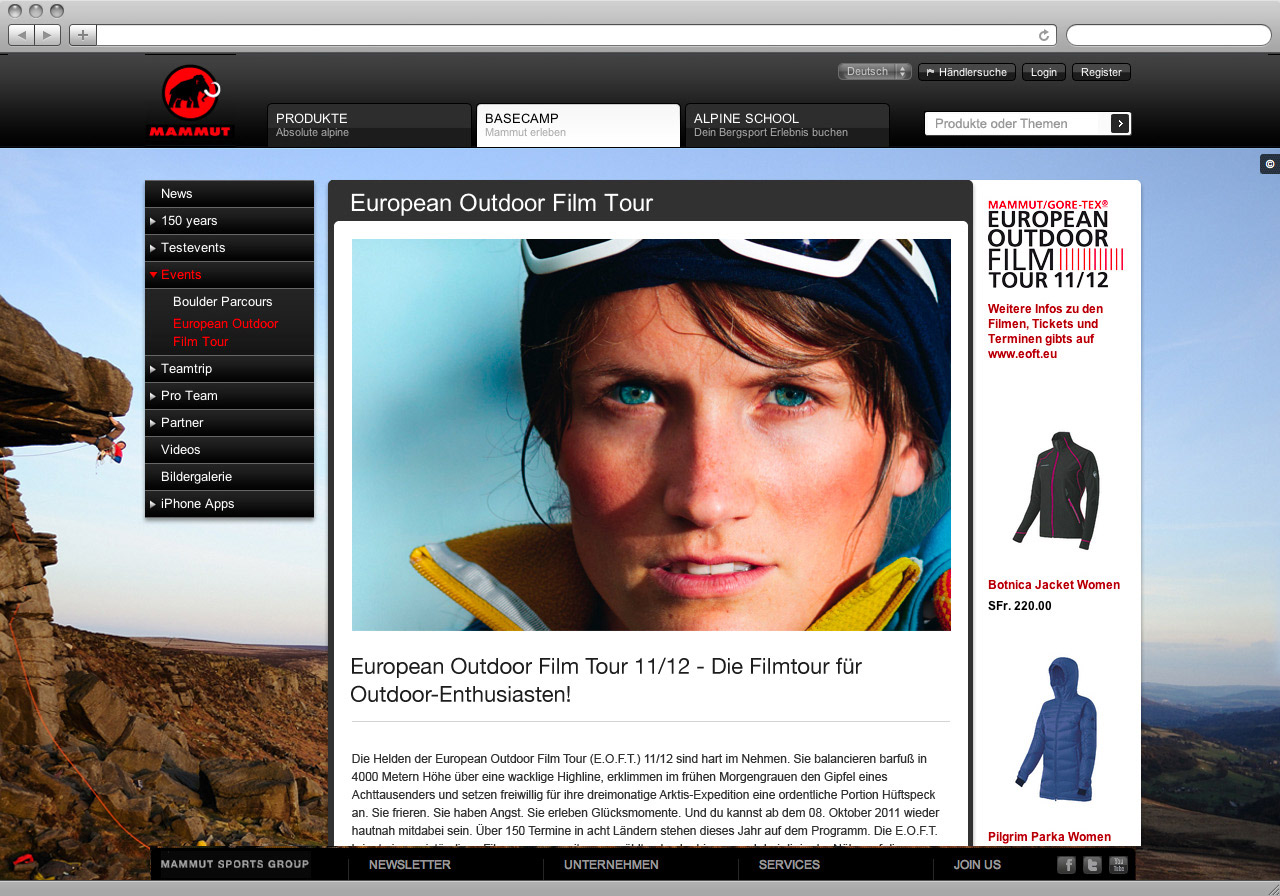
Task: Reload the page using refresh icon
Action: [x=1044, y=35]
